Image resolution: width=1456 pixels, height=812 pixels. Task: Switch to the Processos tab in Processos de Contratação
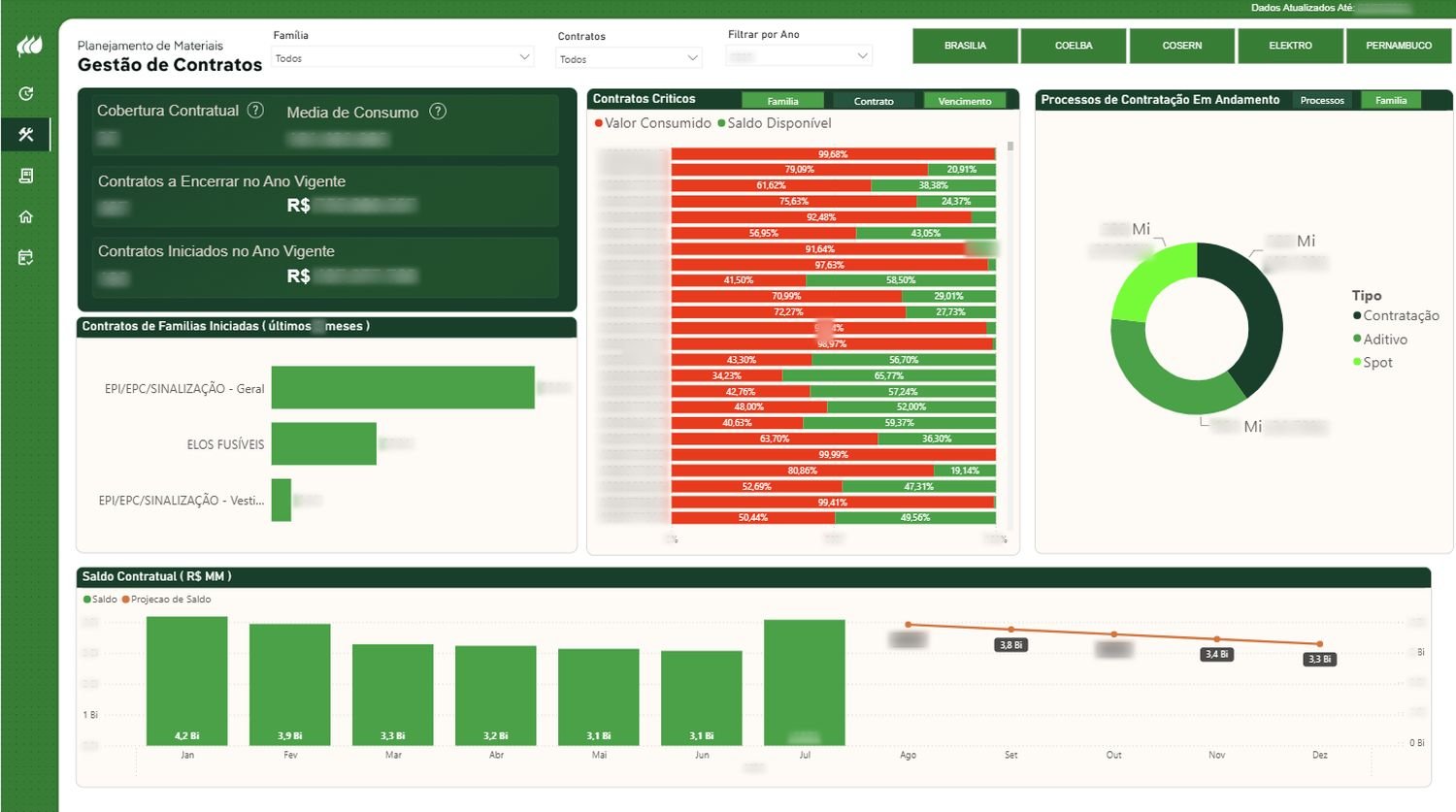(1322, 100)
